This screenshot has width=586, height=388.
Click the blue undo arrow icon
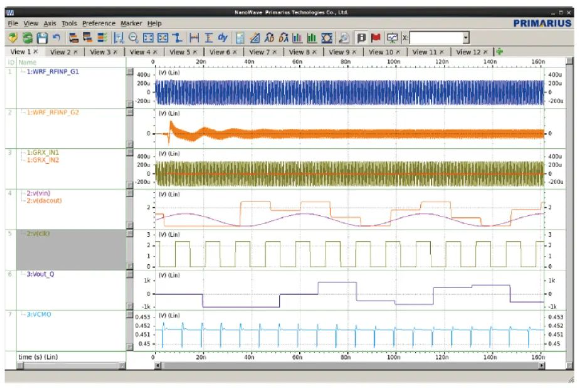pyautogui.click(x=56, y=37)
